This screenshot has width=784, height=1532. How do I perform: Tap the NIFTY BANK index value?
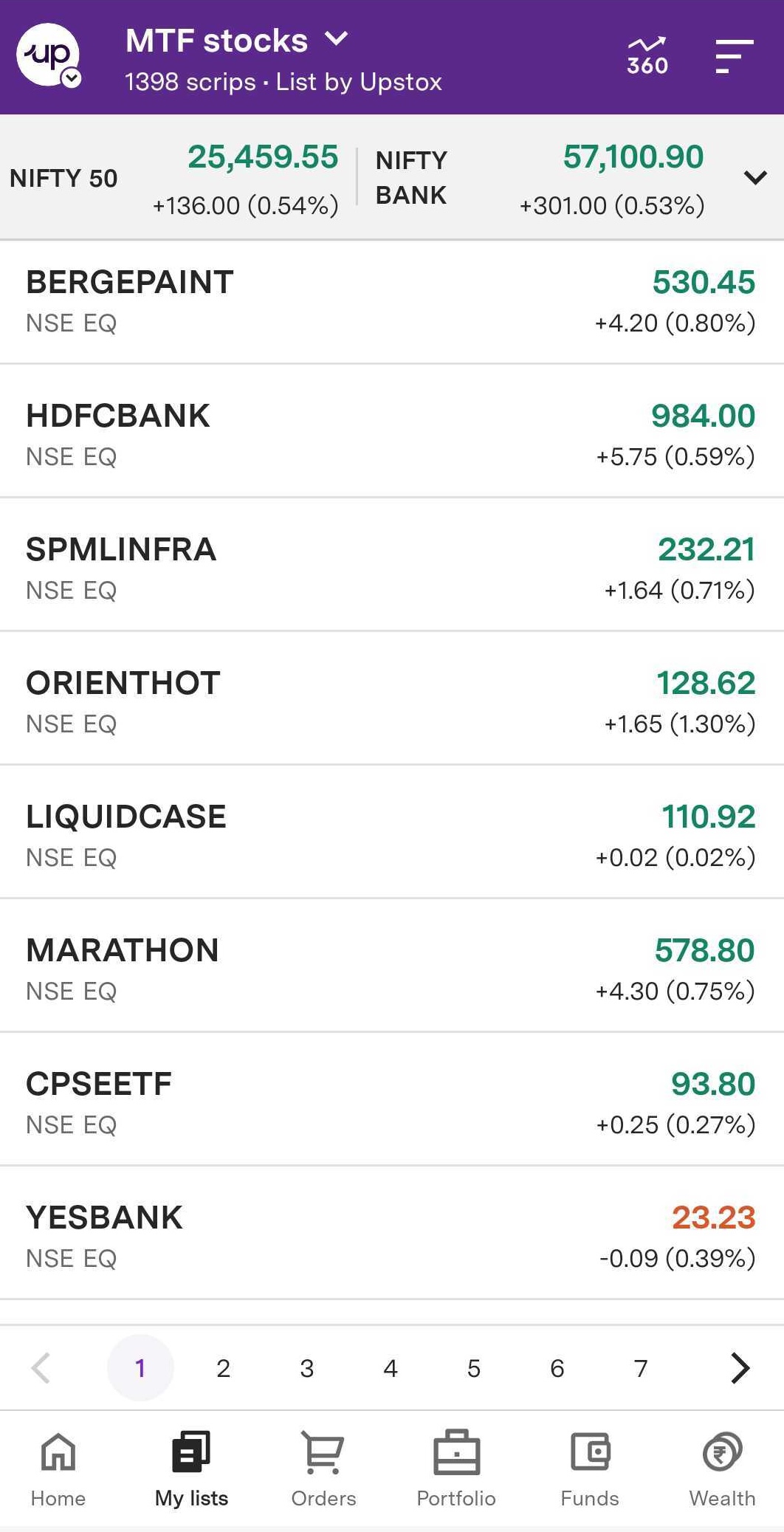click(633, 157)
